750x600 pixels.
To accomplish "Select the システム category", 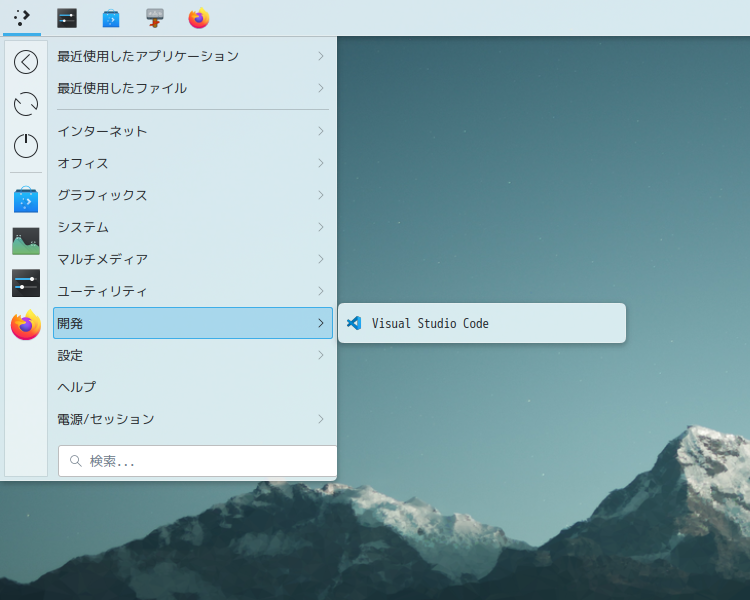I will pyautogui.click(x=193, y=227).
